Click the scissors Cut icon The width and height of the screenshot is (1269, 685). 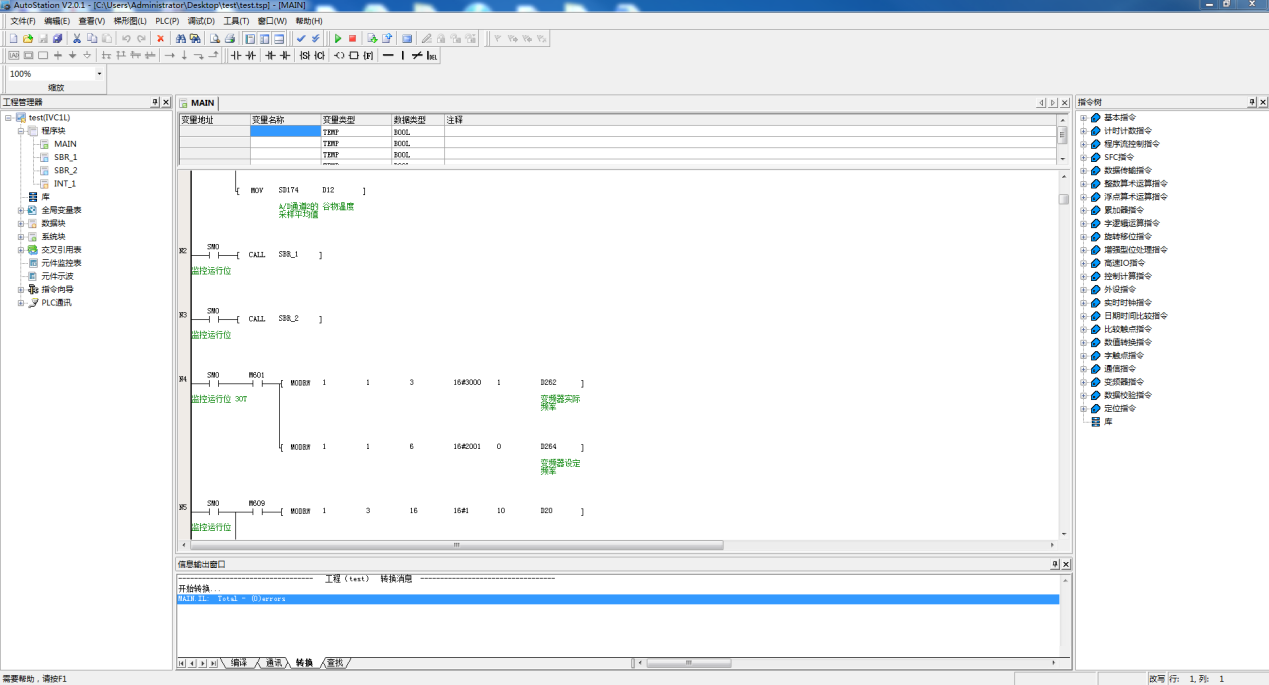coord(77,39)
